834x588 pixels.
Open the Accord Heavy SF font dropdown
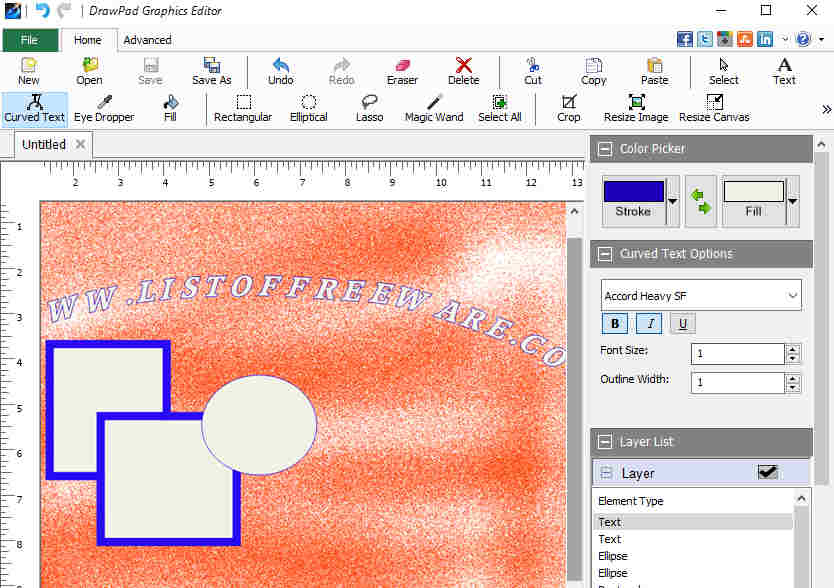pyautogui.click(x=701, y=295)
